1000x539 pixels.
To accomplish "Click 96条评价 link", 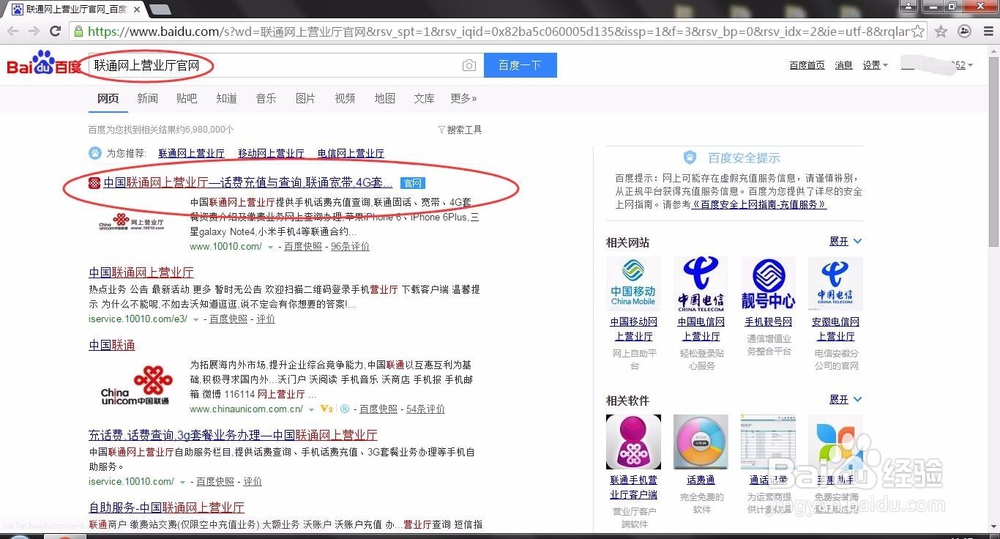I will pos(350,246).
